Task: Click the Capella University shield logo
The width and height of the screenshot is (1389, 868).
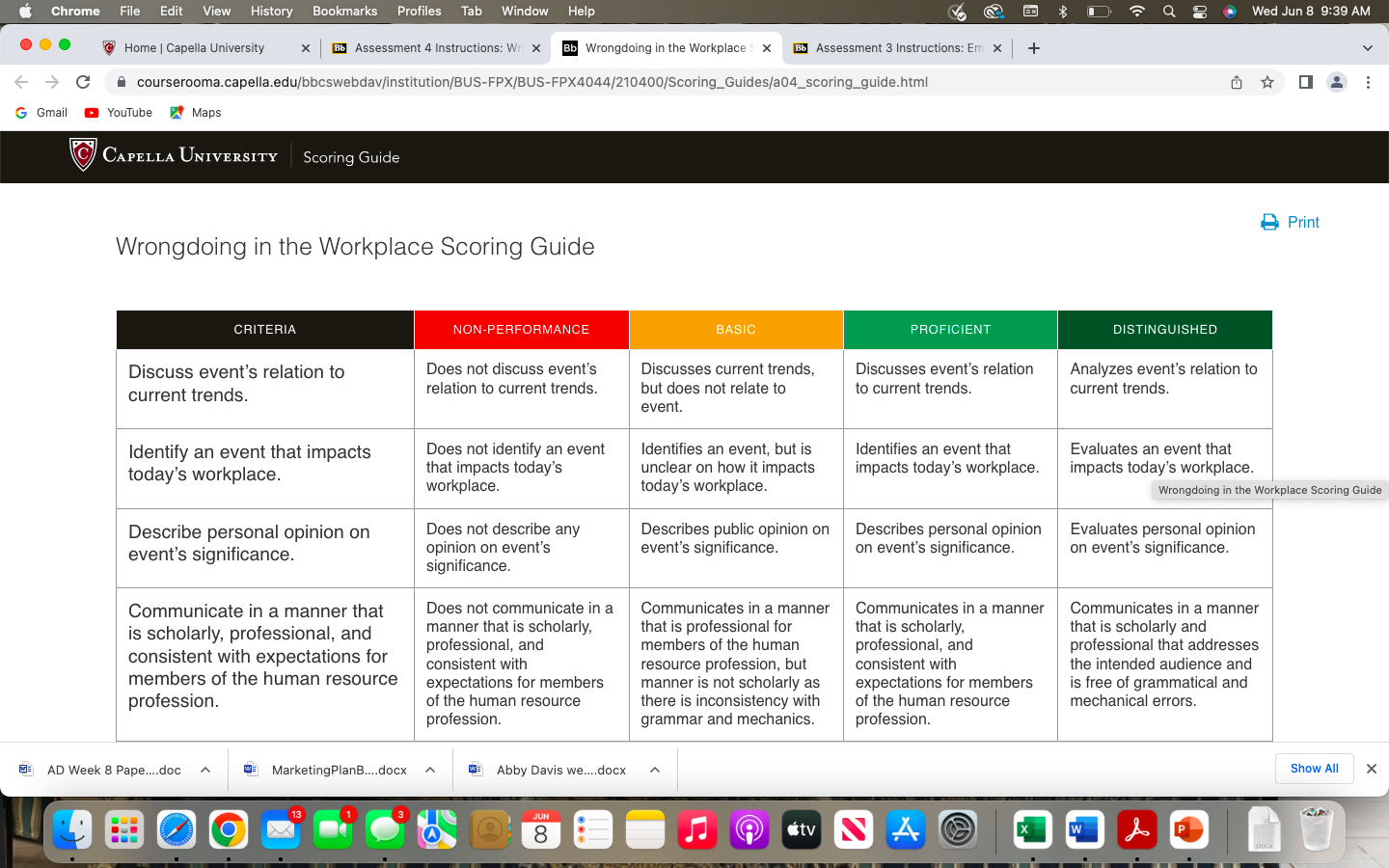Action: pyautogui.click(x=83, y=154)
